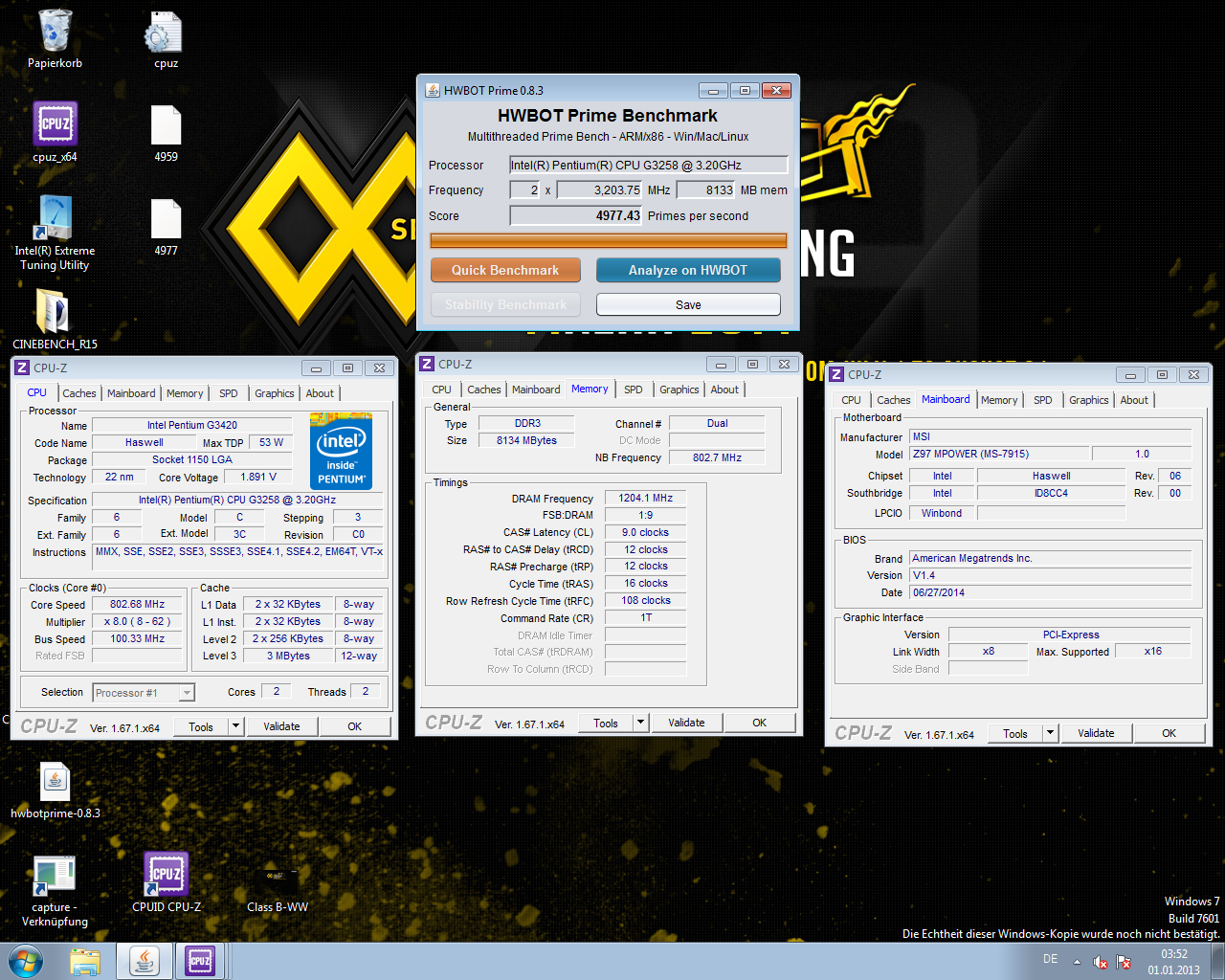Click the mainboard model Z97 MPOWER (MS-7915)
This screenshot has height=980, width=1225.
click(x=999, y=454)
